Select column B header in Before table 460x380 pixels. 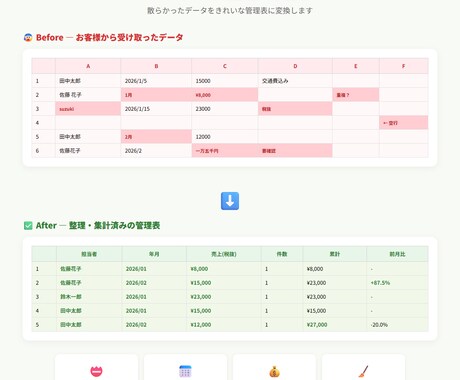tap(156, 66)
